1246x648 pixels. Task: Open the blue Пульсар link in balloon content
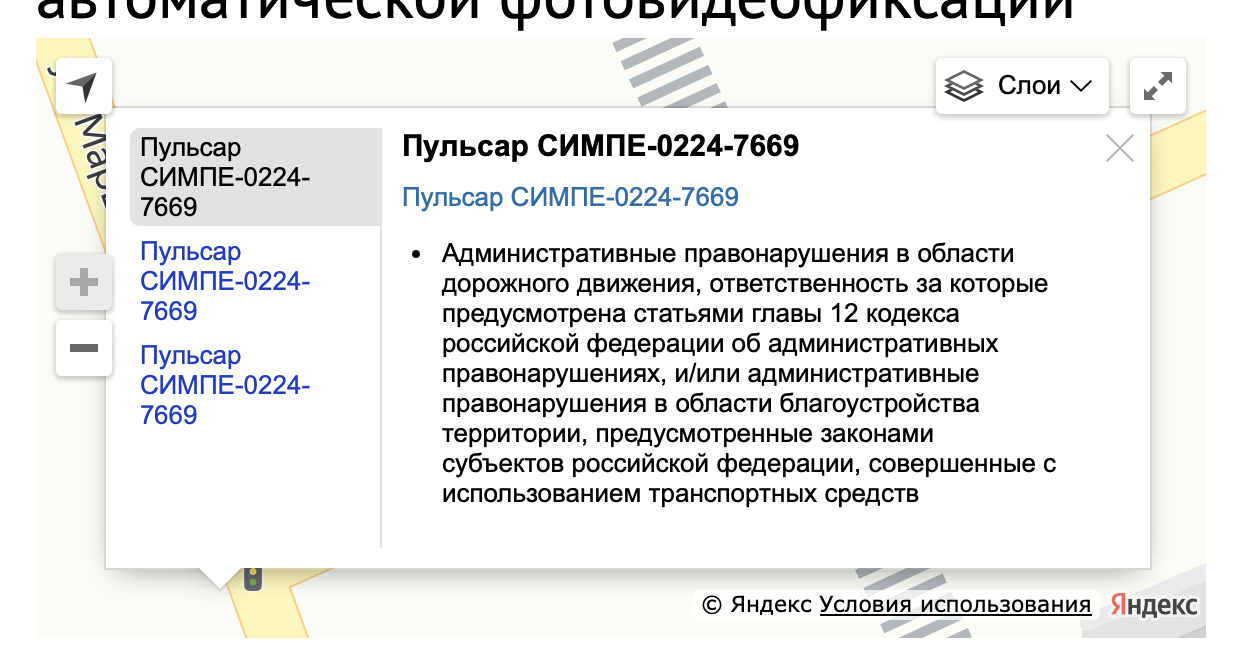tap(570, 197)
